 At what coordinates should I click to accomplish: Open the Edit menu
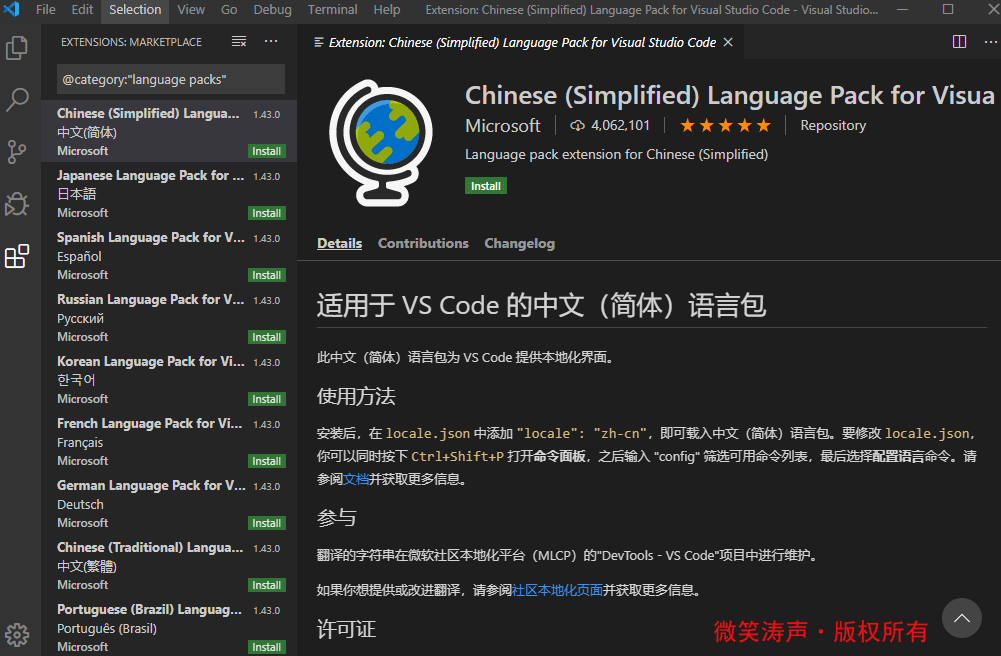[82, 10]
